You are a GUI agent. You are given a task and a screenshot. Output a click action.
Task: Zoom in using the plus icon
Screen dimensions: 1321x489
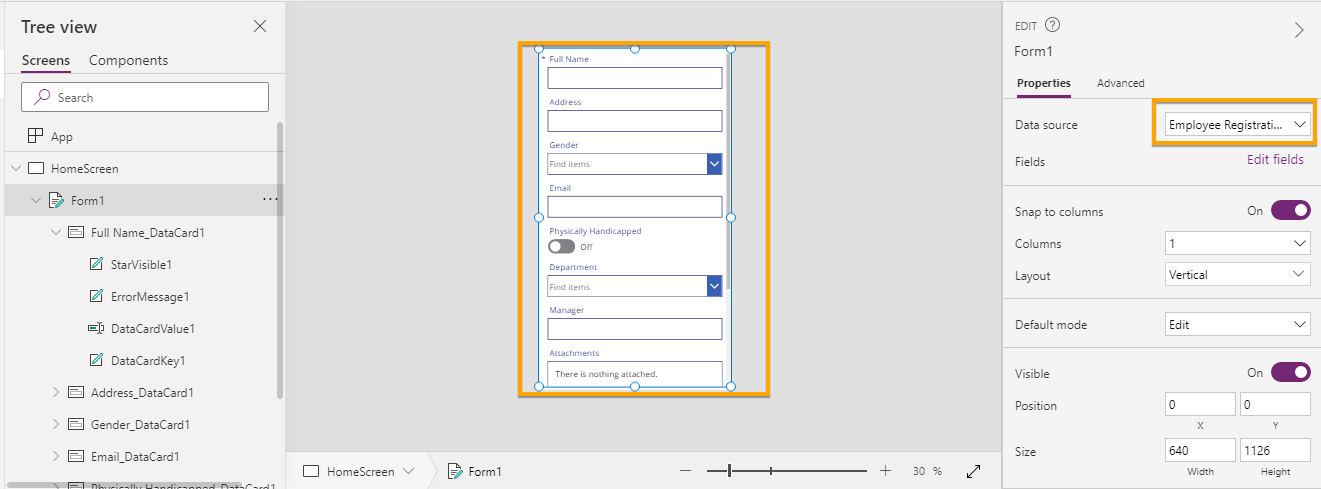tap(885, 471)
